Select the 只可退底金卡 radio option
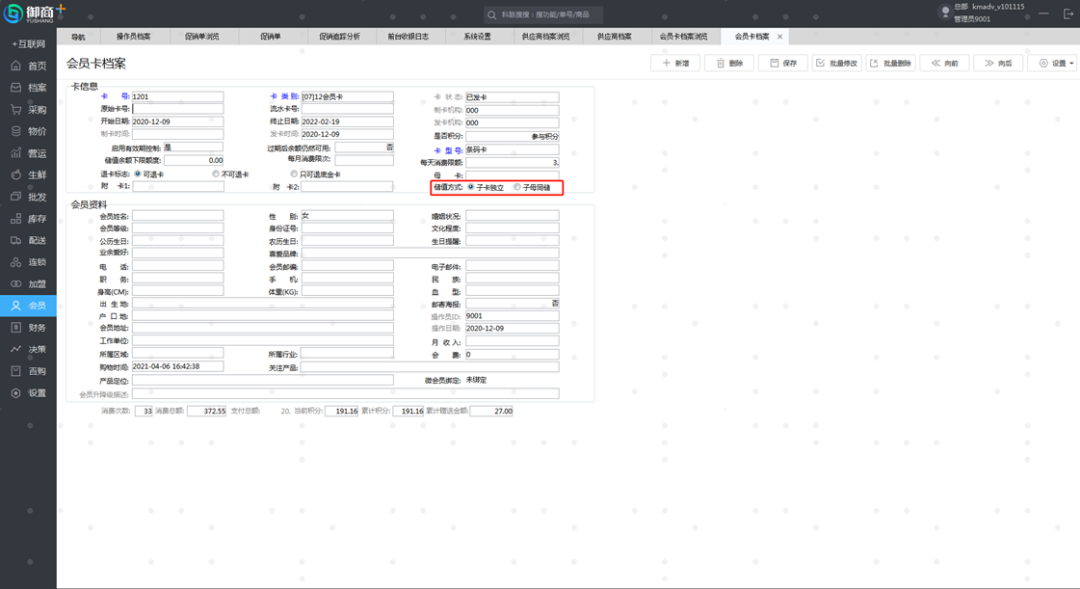The width and height of the screenshot is (1080, 589). [294, 174]
